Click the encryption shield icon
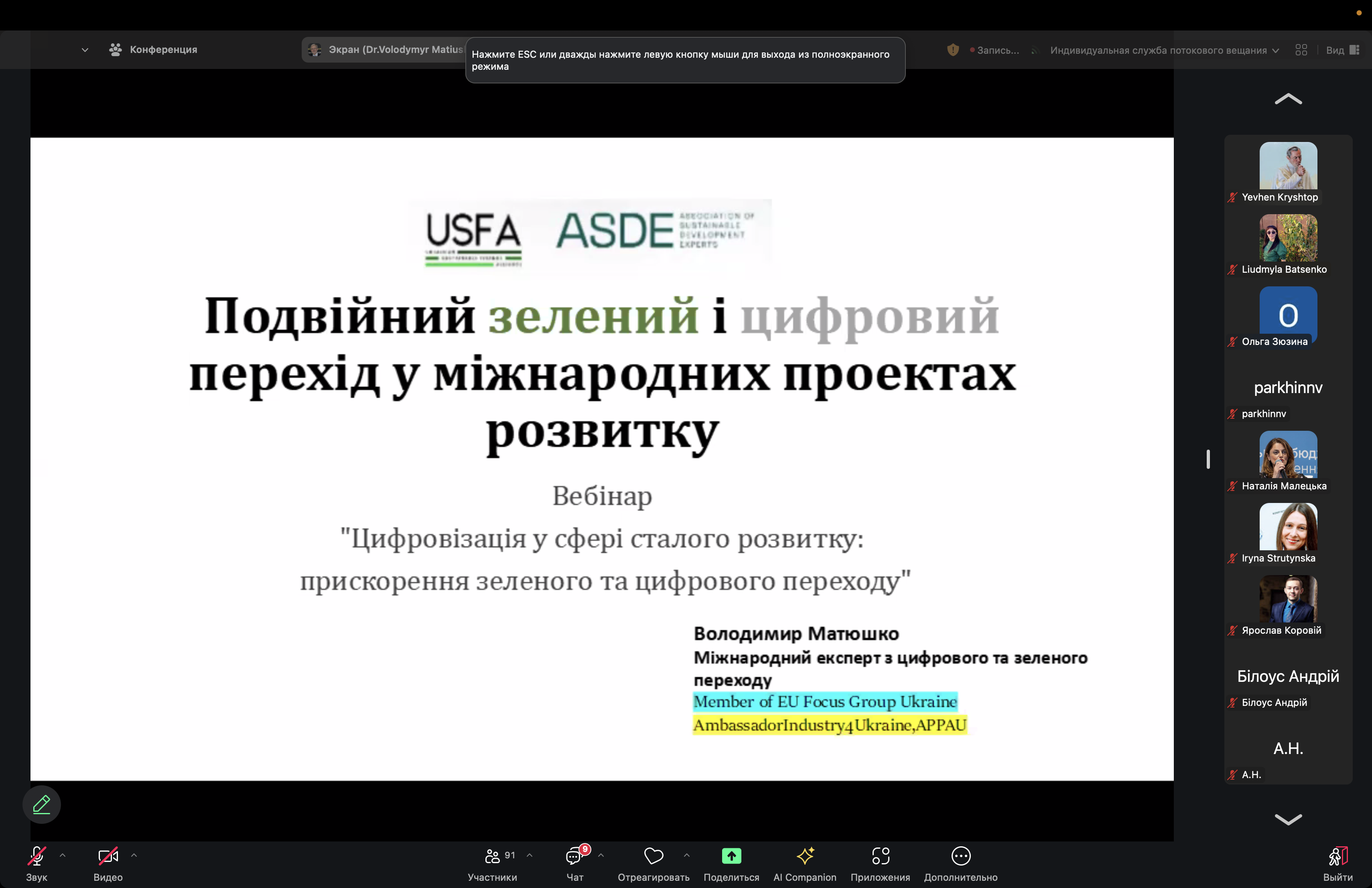This screenshot has width=1372, height=888. [953, 50]
